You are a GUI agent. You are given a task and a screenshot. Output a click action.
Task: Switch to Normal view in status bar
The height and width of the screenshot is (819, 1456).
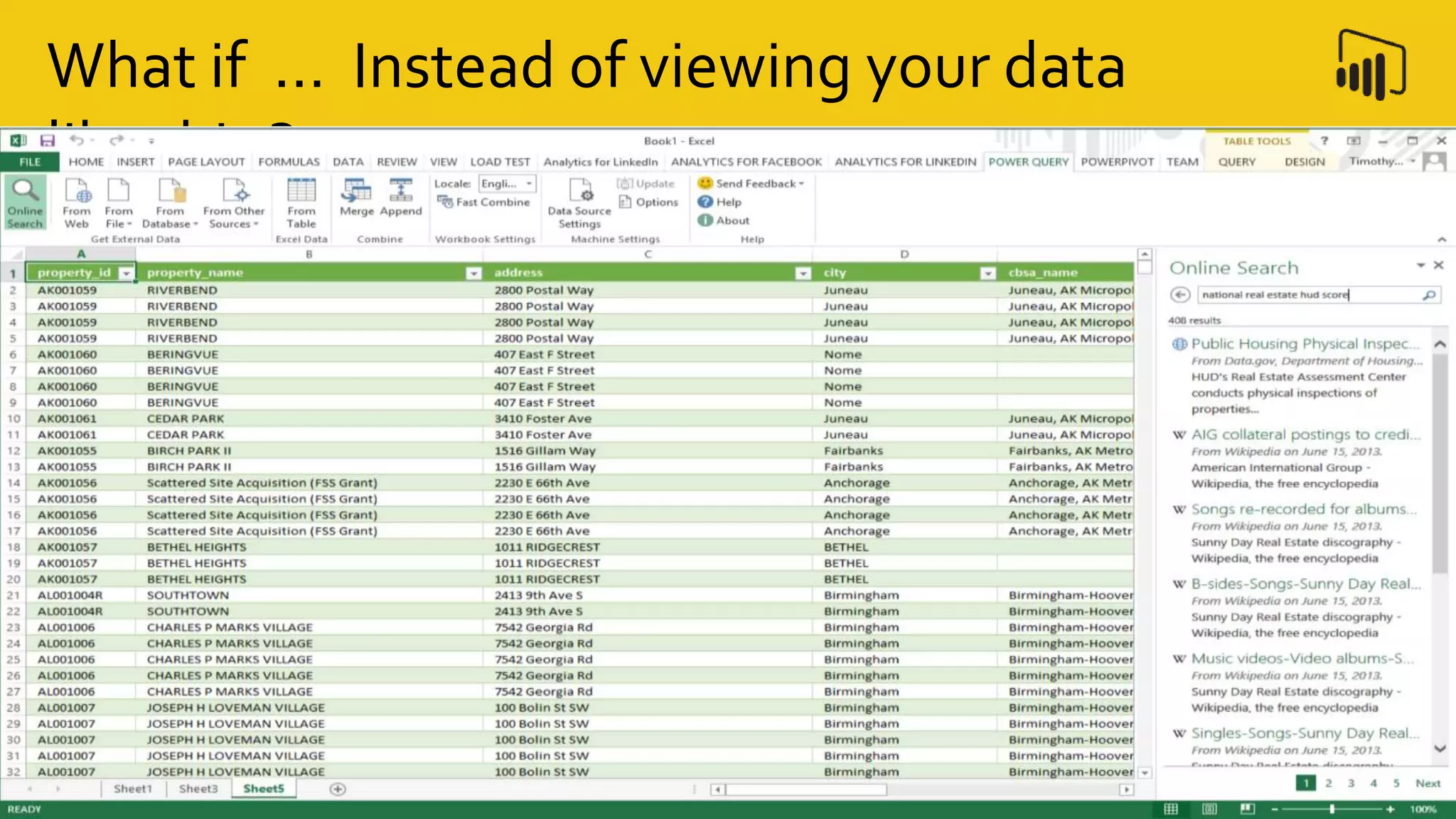[1171, 809]
